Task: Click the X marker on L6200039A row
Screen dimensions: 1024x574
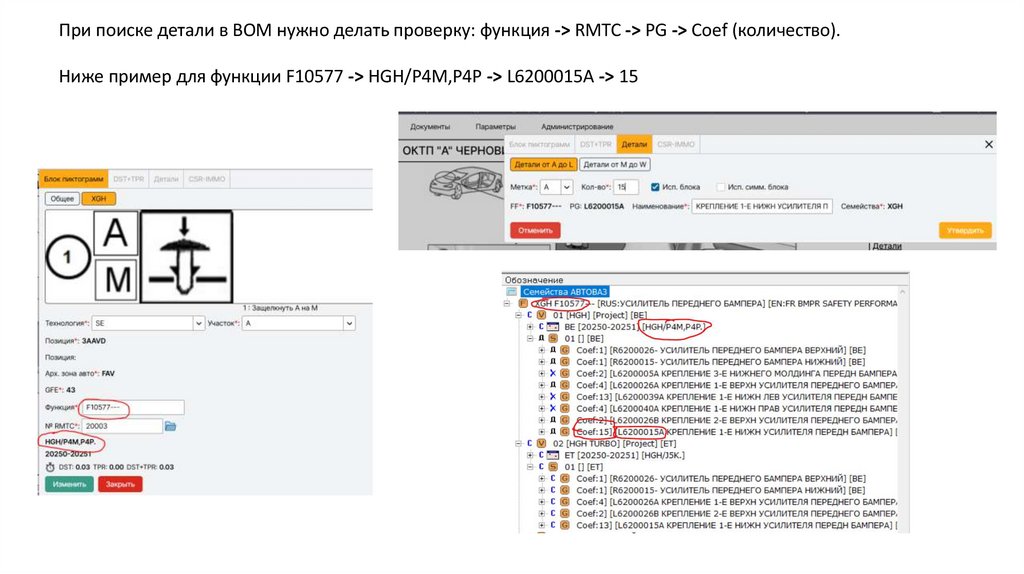Action: [x=552, y=396]
